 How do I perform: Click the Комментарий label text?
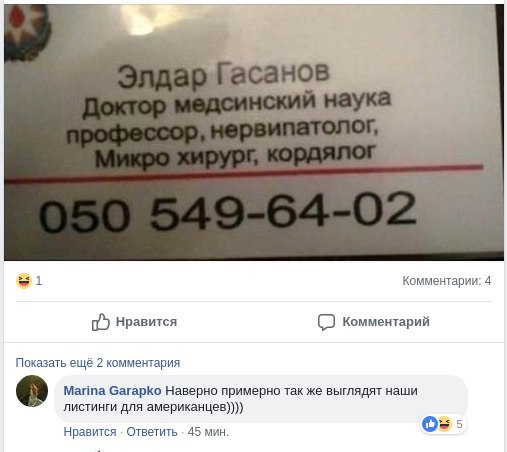(386, 322)
